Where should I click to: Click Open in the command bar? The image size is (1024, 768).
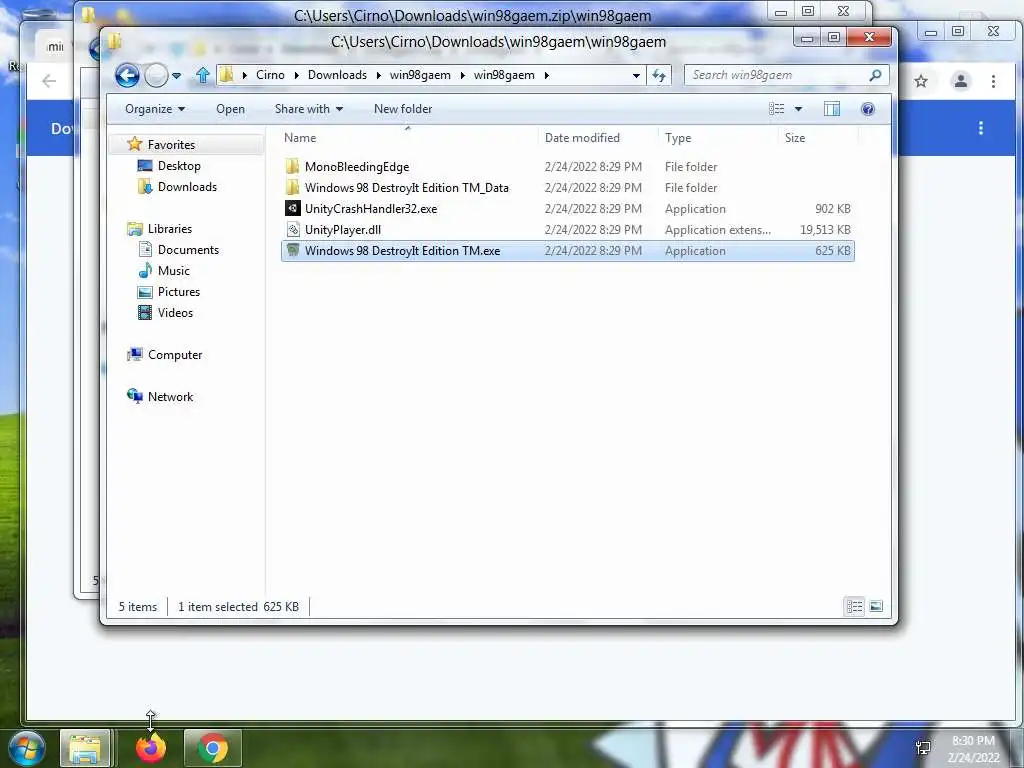(231, 109)
